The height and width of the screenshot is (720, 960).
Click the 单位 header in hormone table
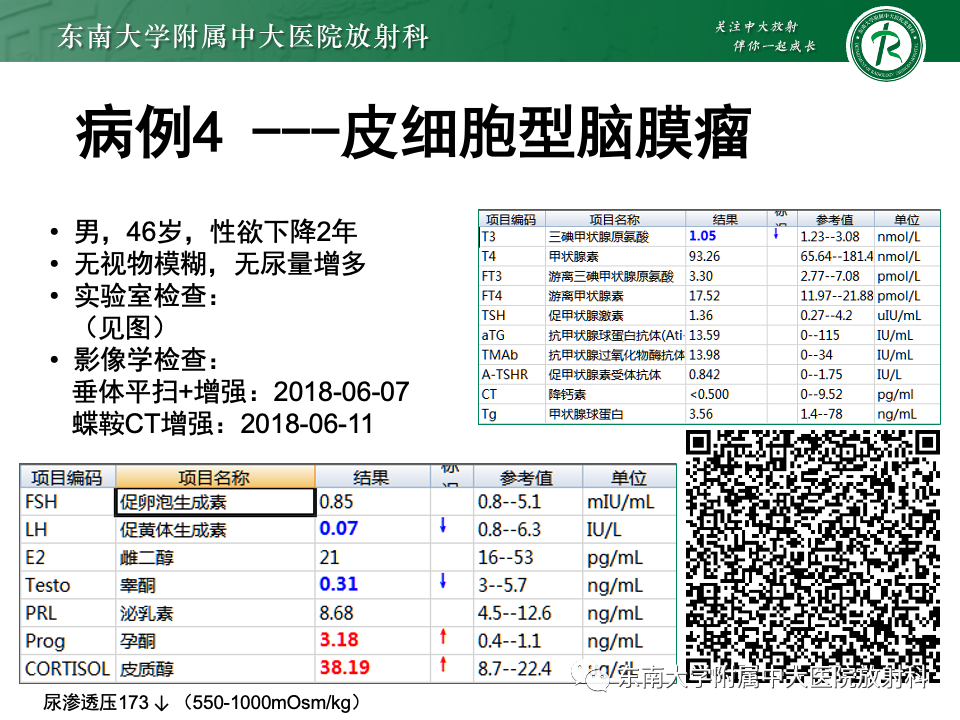click(629, 477)
